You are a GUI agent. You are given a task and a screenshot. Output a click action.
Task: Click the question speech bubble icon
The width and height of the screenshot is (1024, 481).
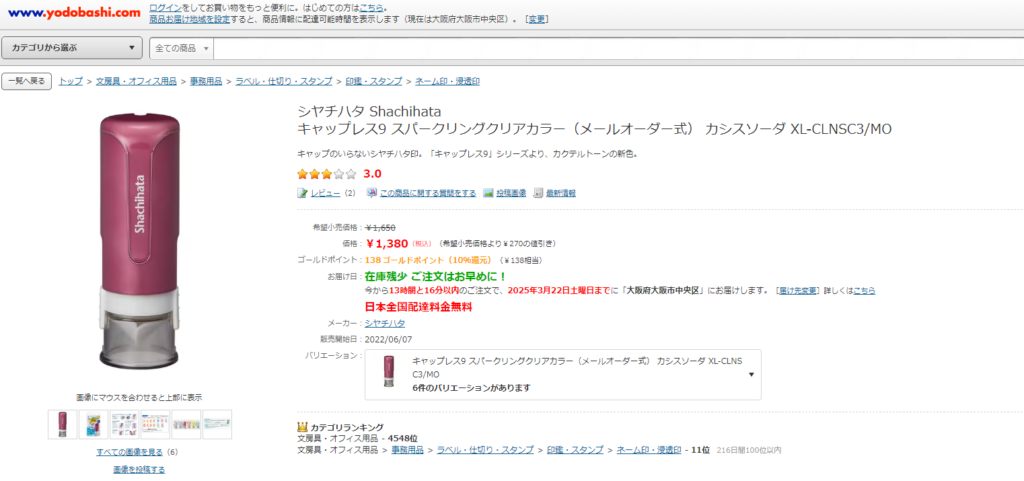point(372,193)
